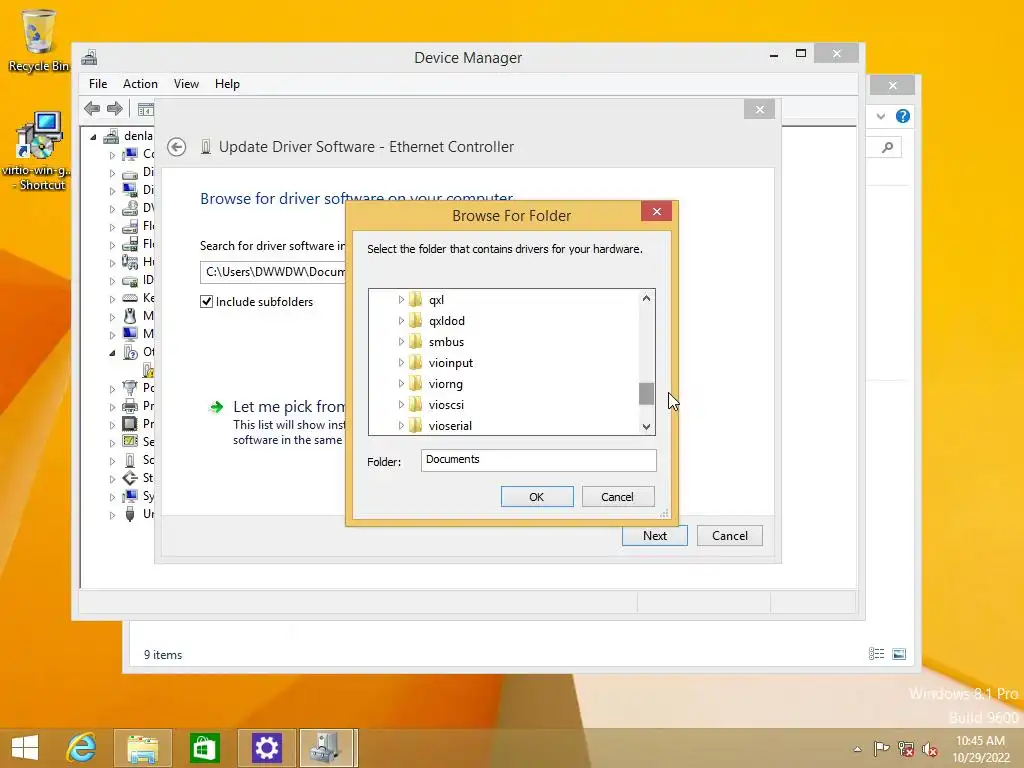
Task: Open the Start button
Action: pos(25,748)
